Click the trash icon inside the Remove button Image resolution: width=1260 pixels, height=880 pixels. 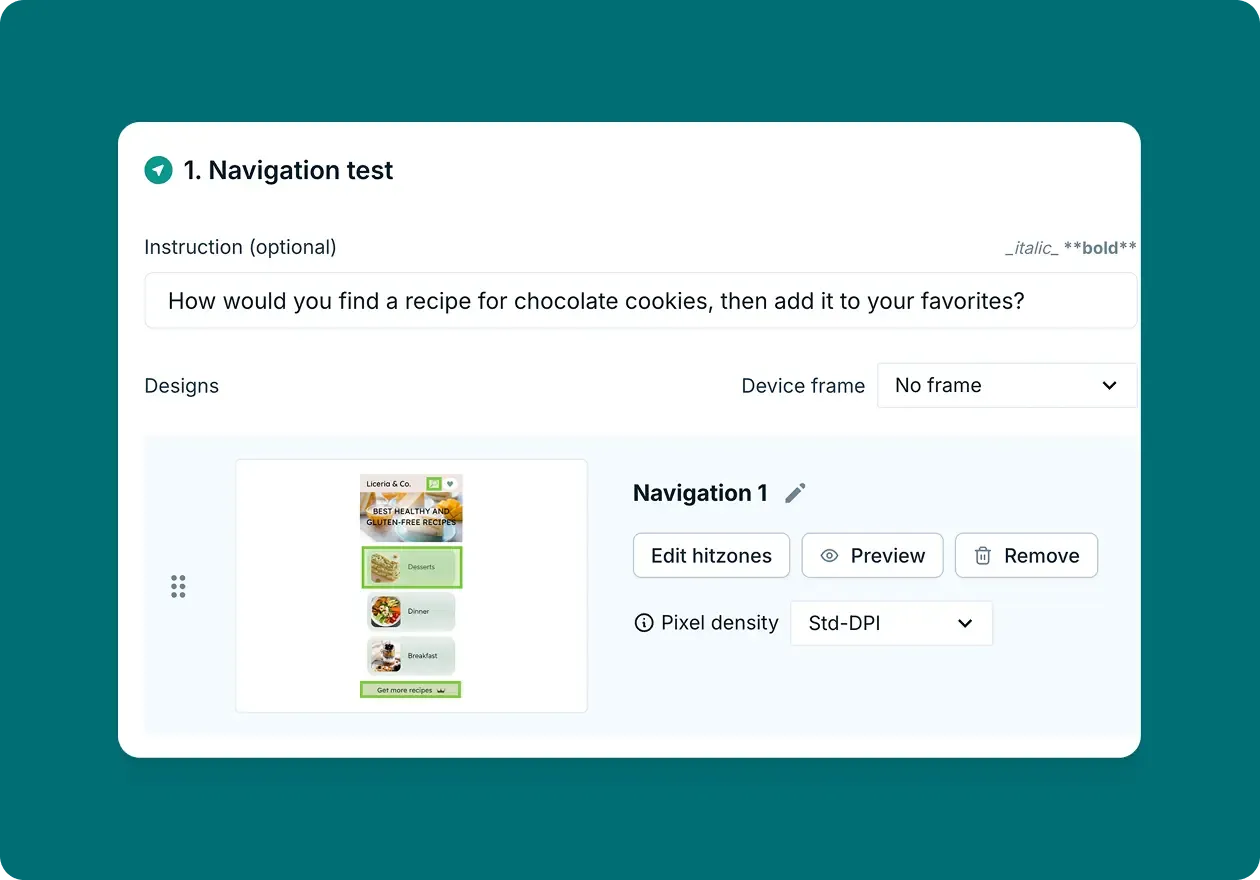(983, 555)
